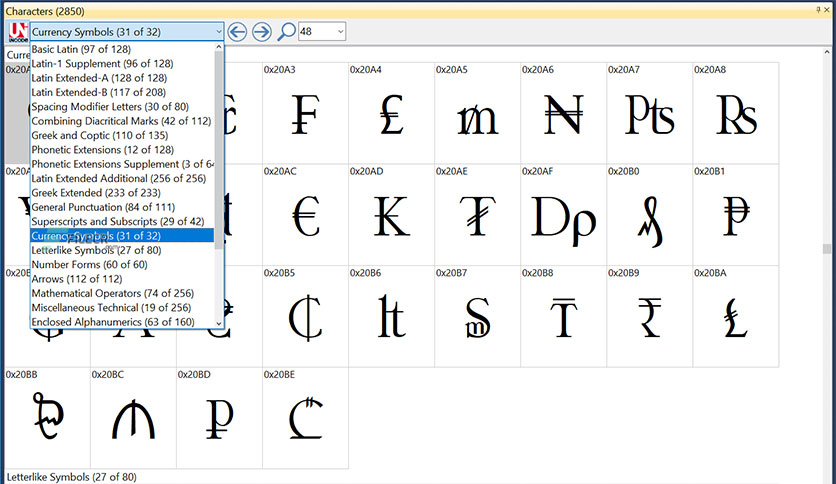Pick Mathematical Operators from the list
Screen dimensions: 836x484
(x=112, y=293)
